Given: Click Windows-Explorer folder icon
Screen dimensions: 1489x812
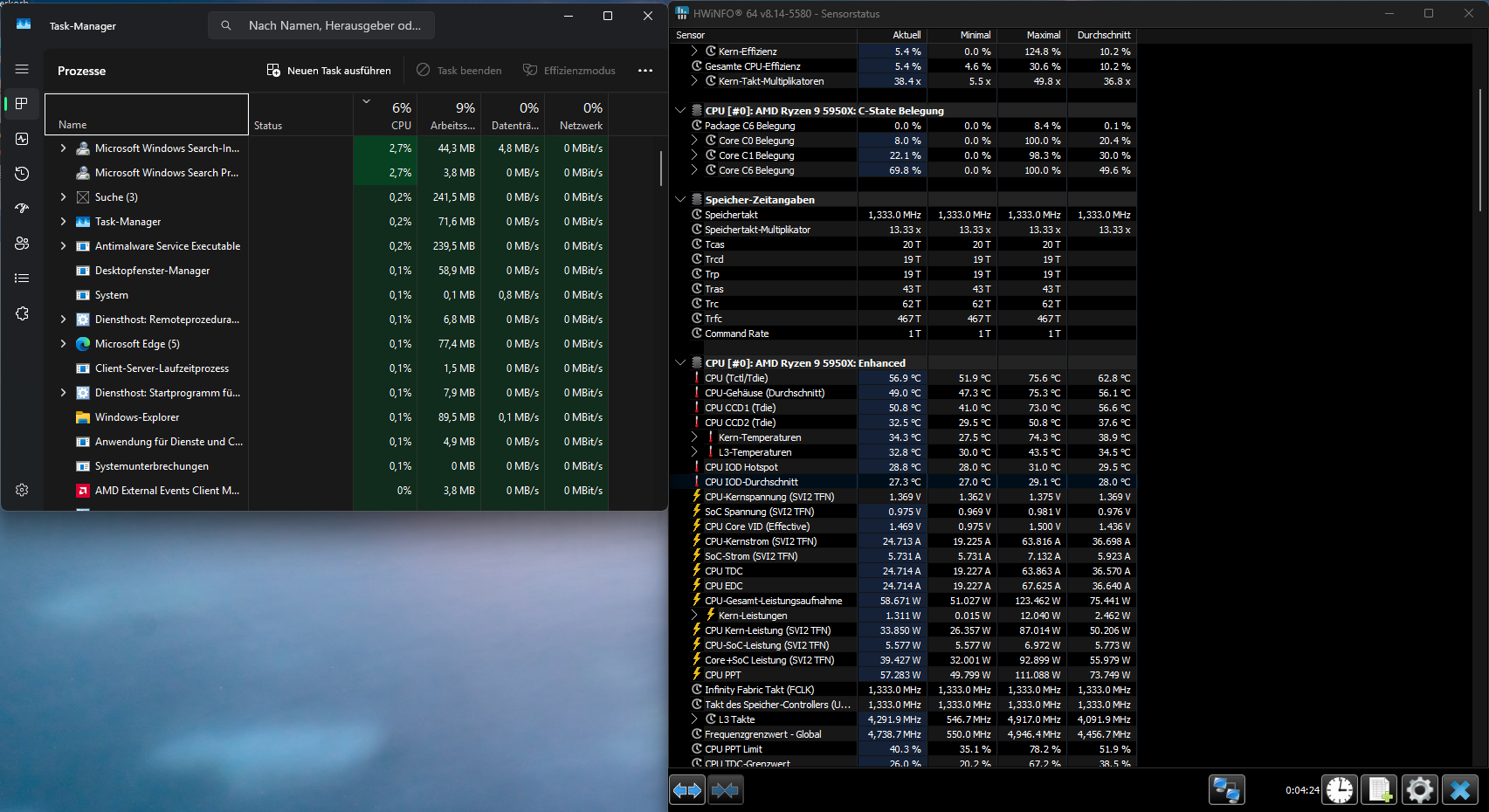Looking at the screenshot, I should point(83,417).
